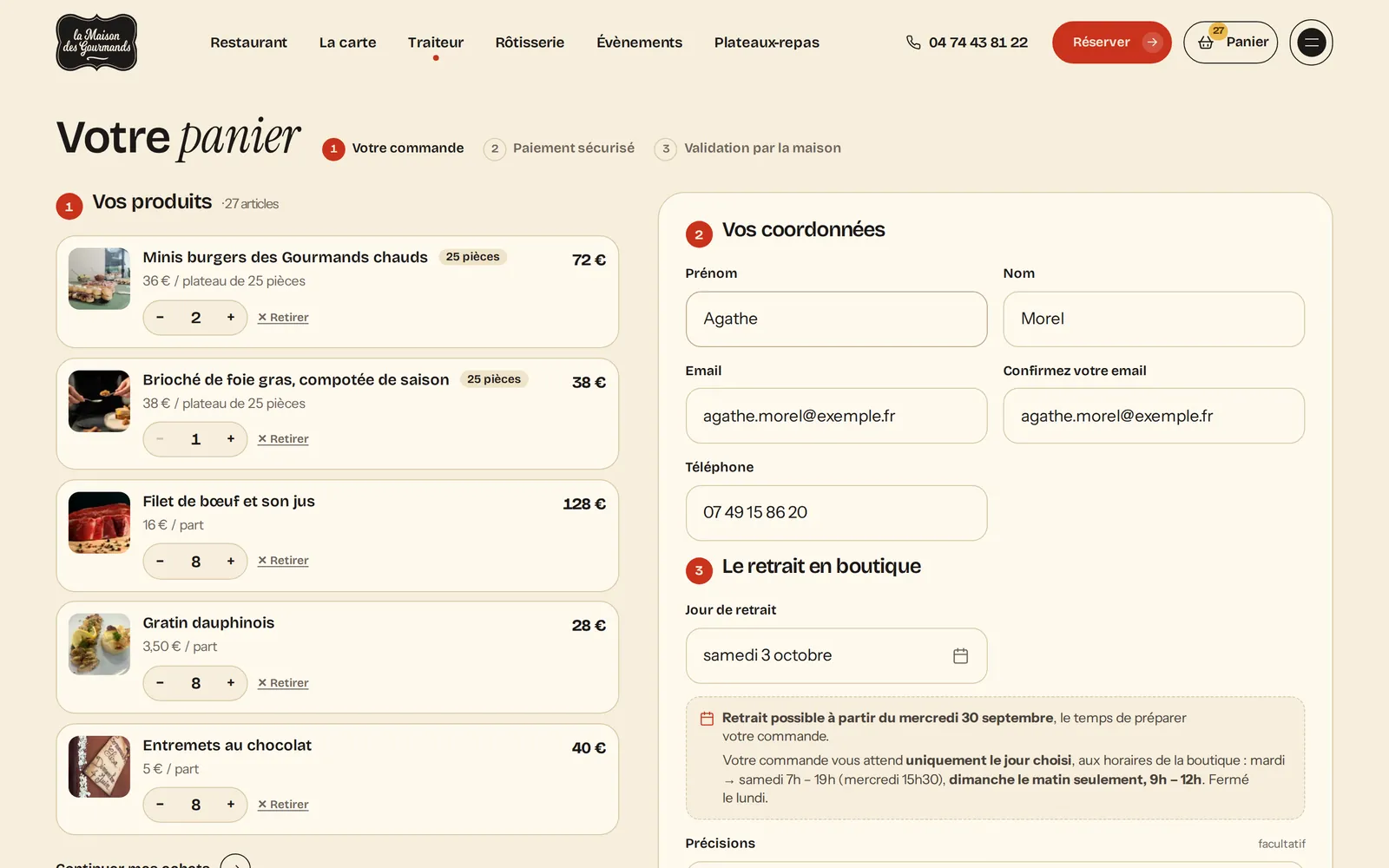Remove Minis burgers via Retirer
1389x868 pixels.
coord(283,318)
